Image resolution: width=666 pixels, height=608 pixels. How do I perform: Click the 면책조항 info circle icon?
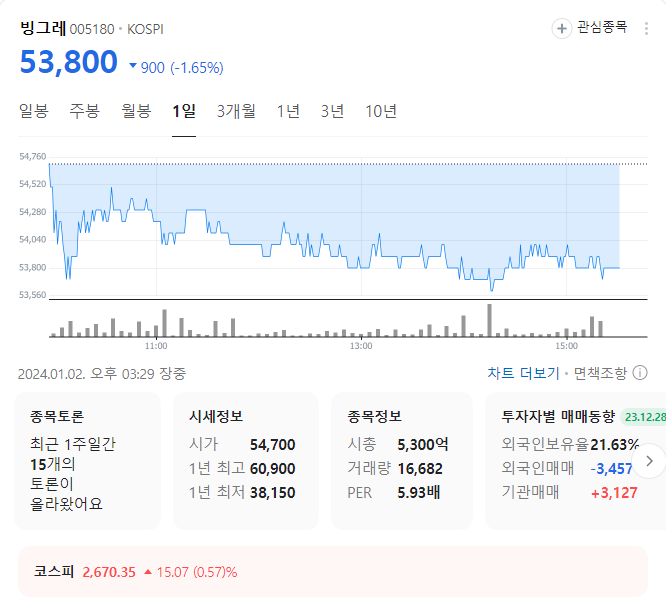click(640, 373)
